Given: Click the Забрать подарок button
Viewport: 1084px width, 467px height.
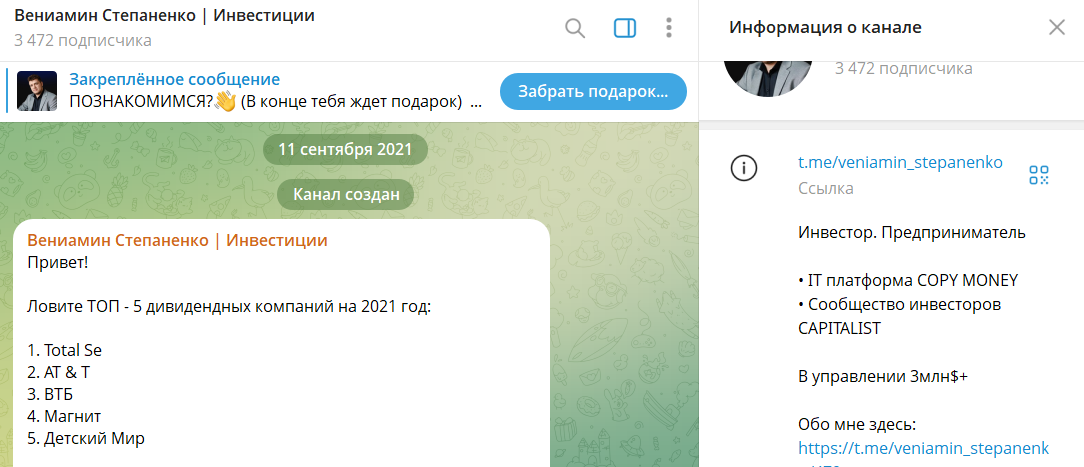Looking at the screenshot, I should point(593,91).
